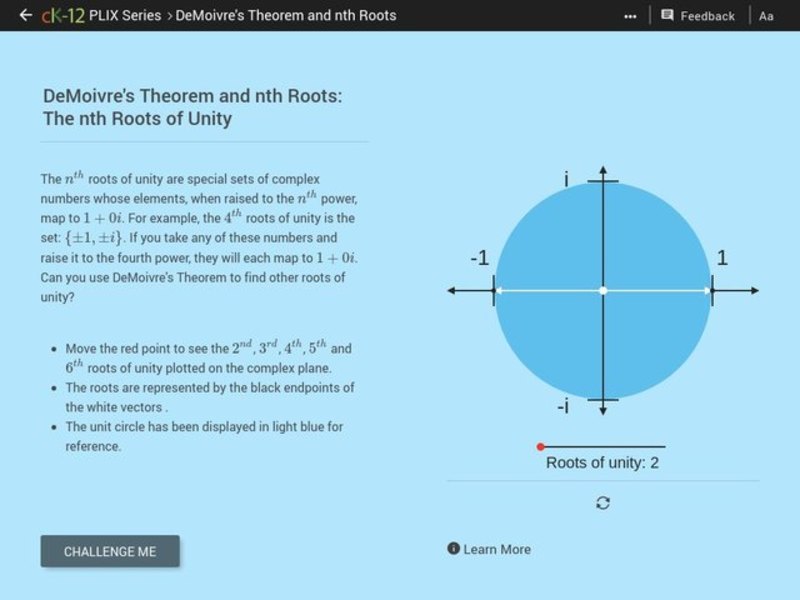Click the root endpoint at 1 on the circle
The width and height of the screenshot is (800, 600).
[x=713, y=291]
